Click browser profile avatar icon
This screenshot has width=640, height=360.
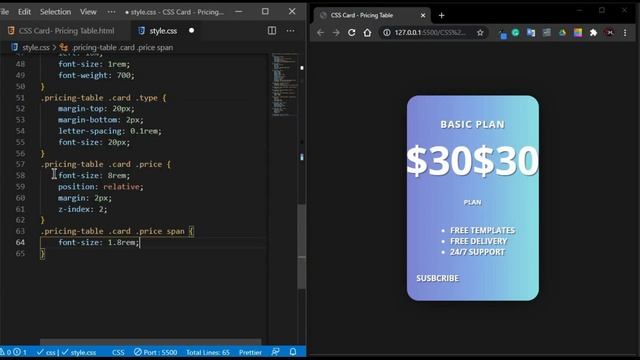click(610, 33)
